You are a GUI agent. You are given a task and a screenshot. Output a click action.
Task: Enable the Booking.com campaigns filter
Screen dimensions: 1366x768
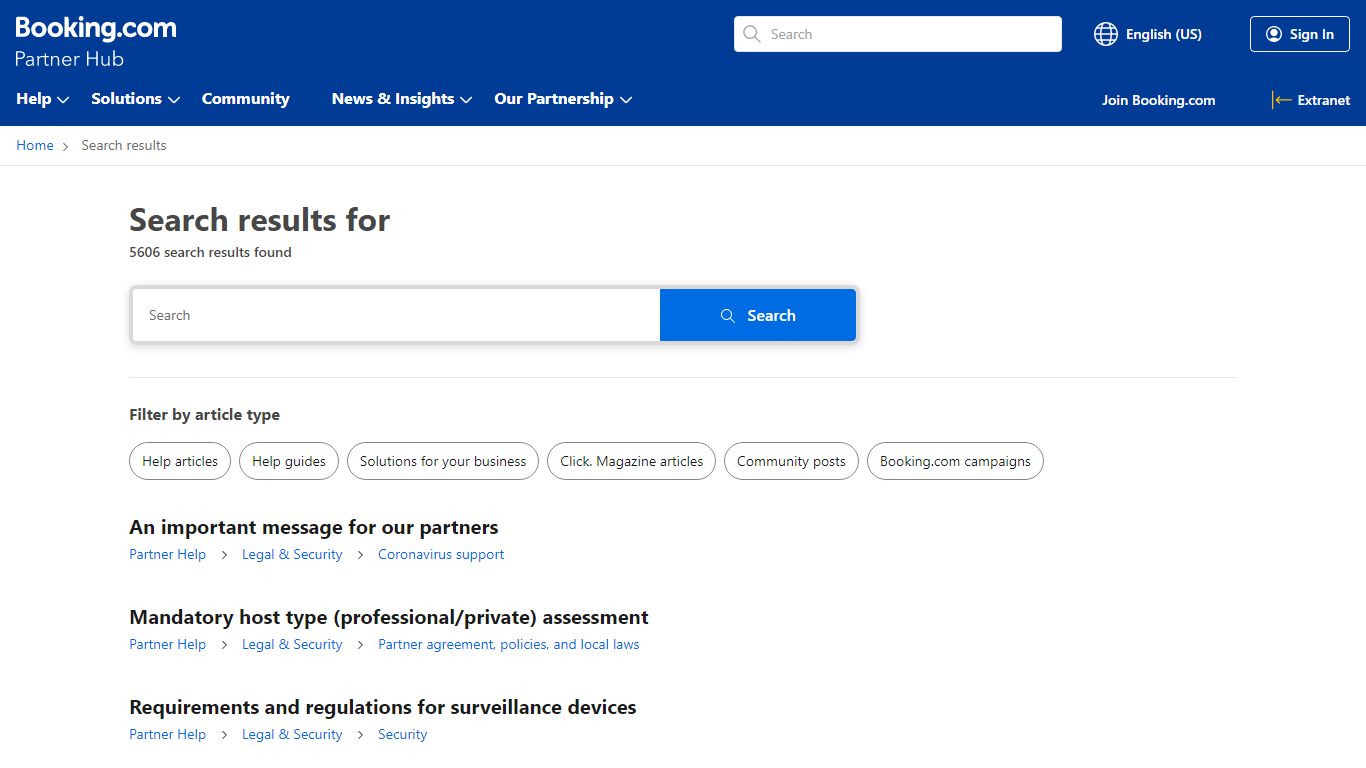click(955, 461)
